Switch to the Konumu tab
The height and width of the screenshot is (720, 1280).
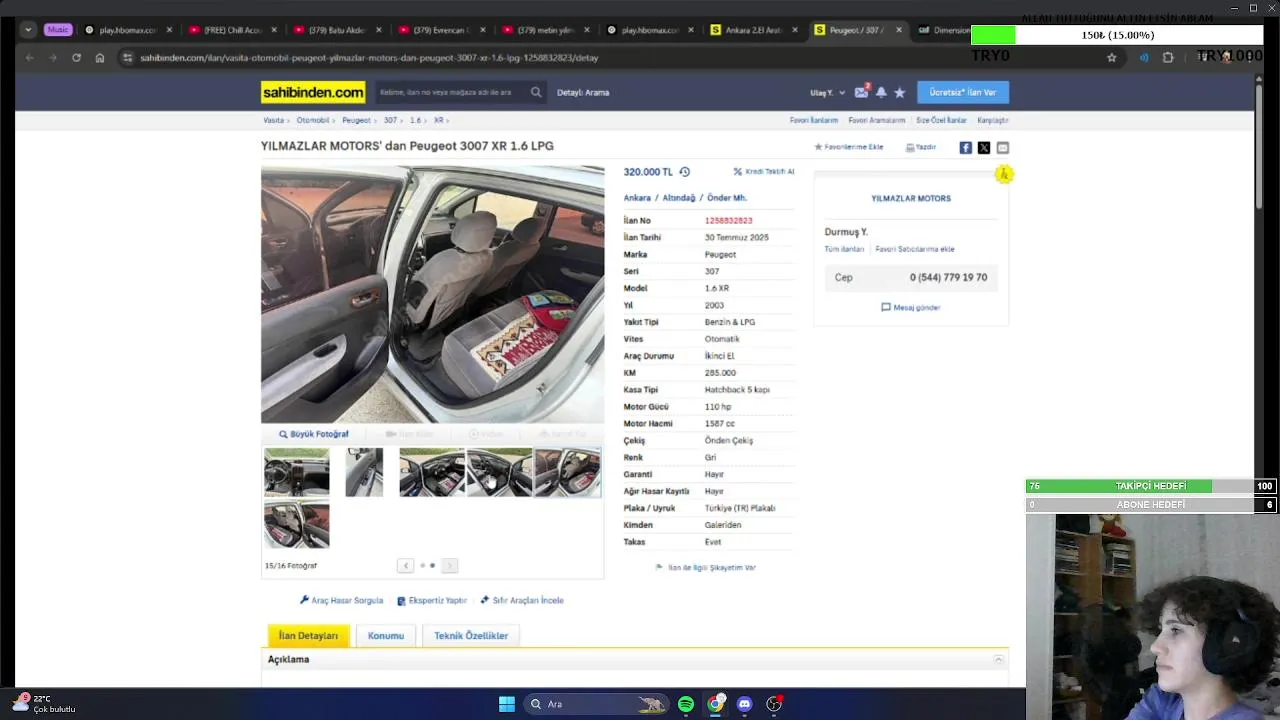386,636
